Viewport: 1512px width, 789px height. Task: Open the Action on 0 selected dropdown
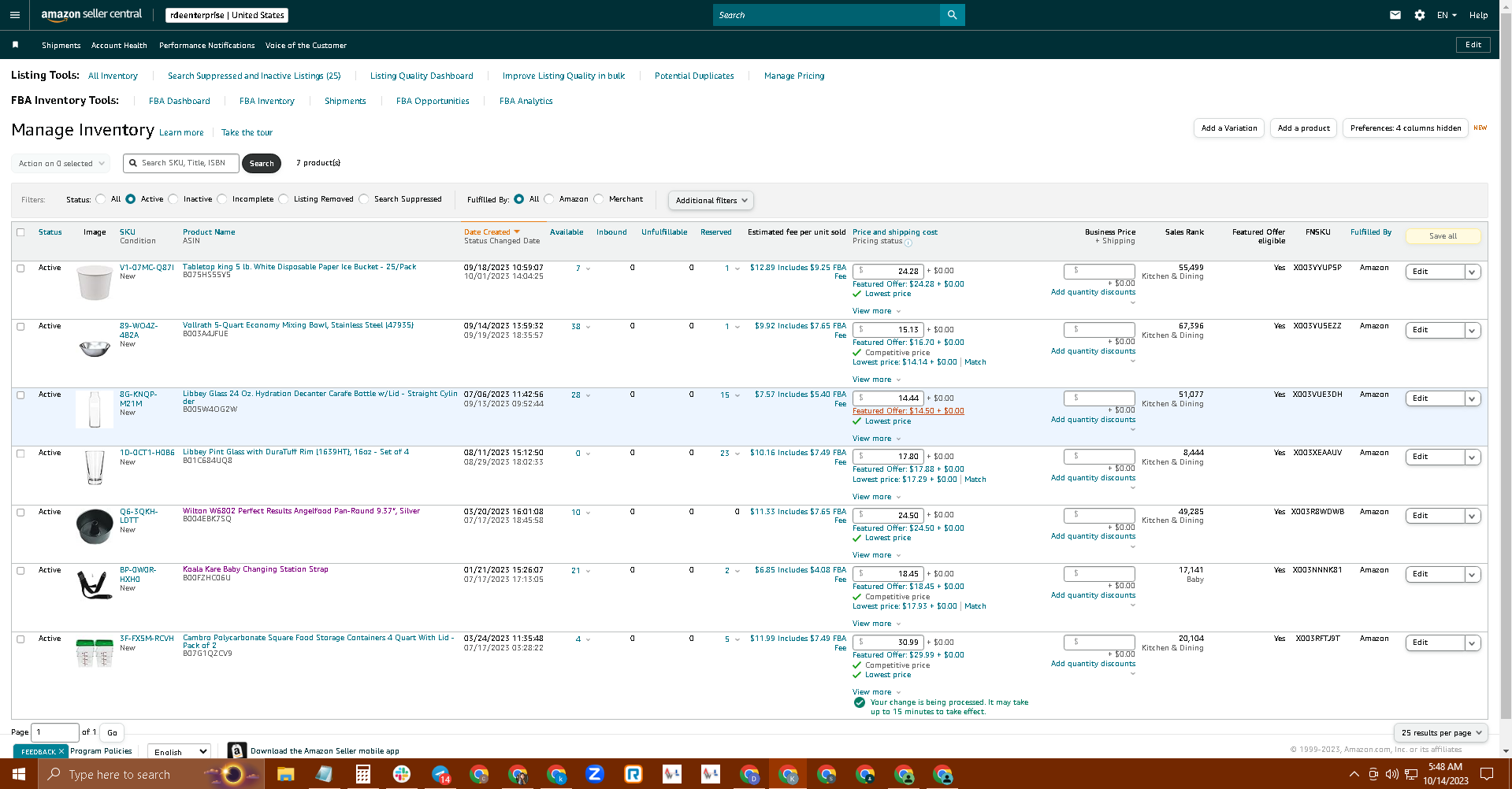coord(61,164)
